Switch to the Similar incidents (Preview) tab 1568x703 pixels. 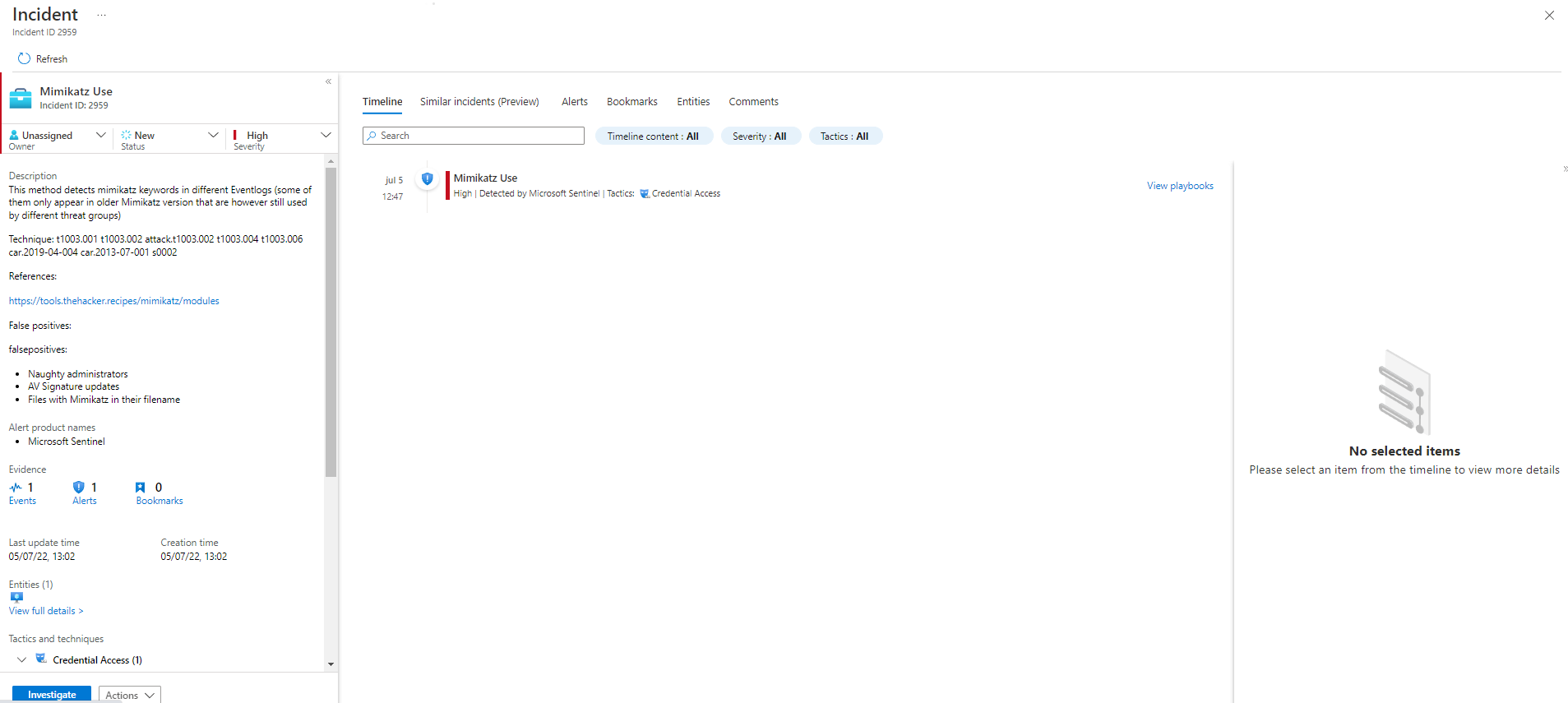(x=479, y=102)
